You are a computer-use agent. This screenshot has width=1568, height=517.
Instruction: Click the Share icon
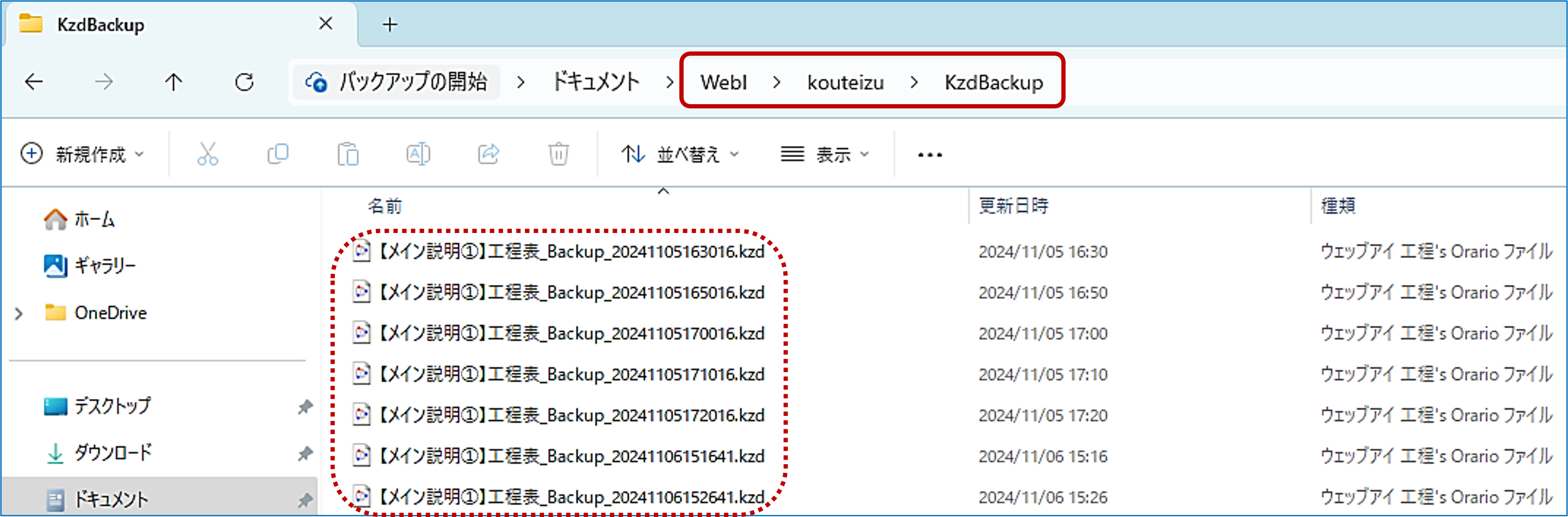[488, 154]
